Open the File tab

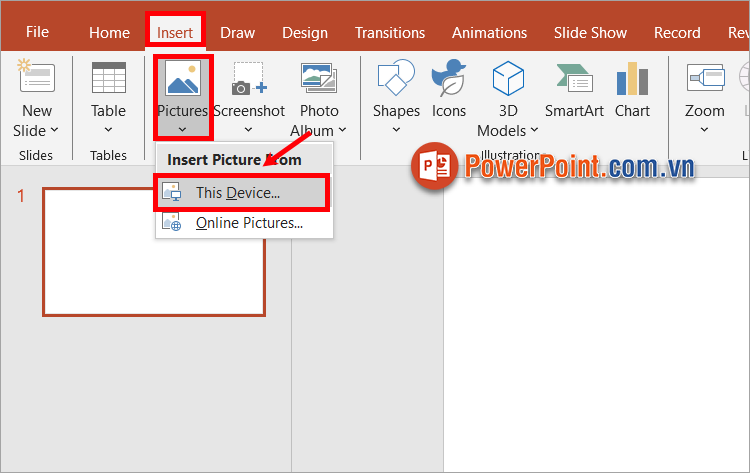pos(37,32)
